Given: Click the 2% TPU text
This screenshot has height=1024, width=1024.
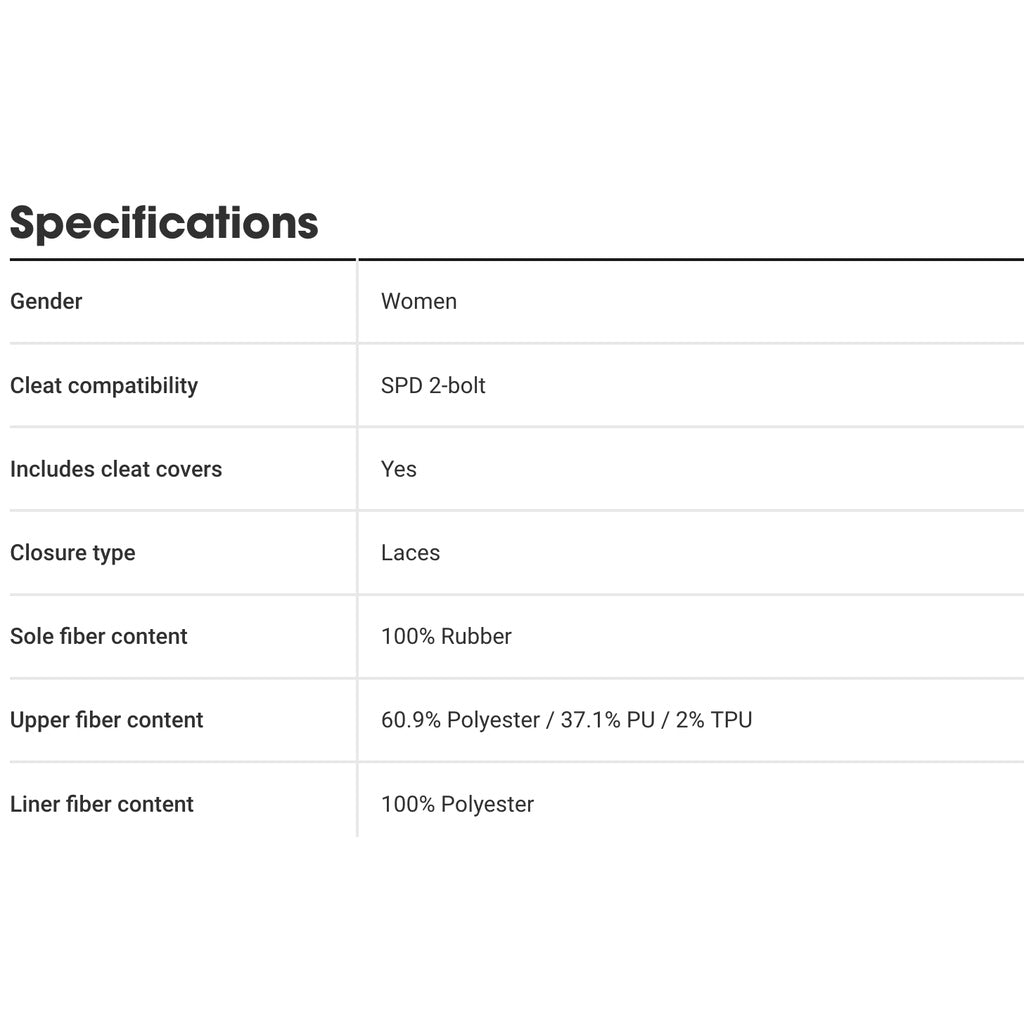Looking at the screenshot, I should coord(714,720).
